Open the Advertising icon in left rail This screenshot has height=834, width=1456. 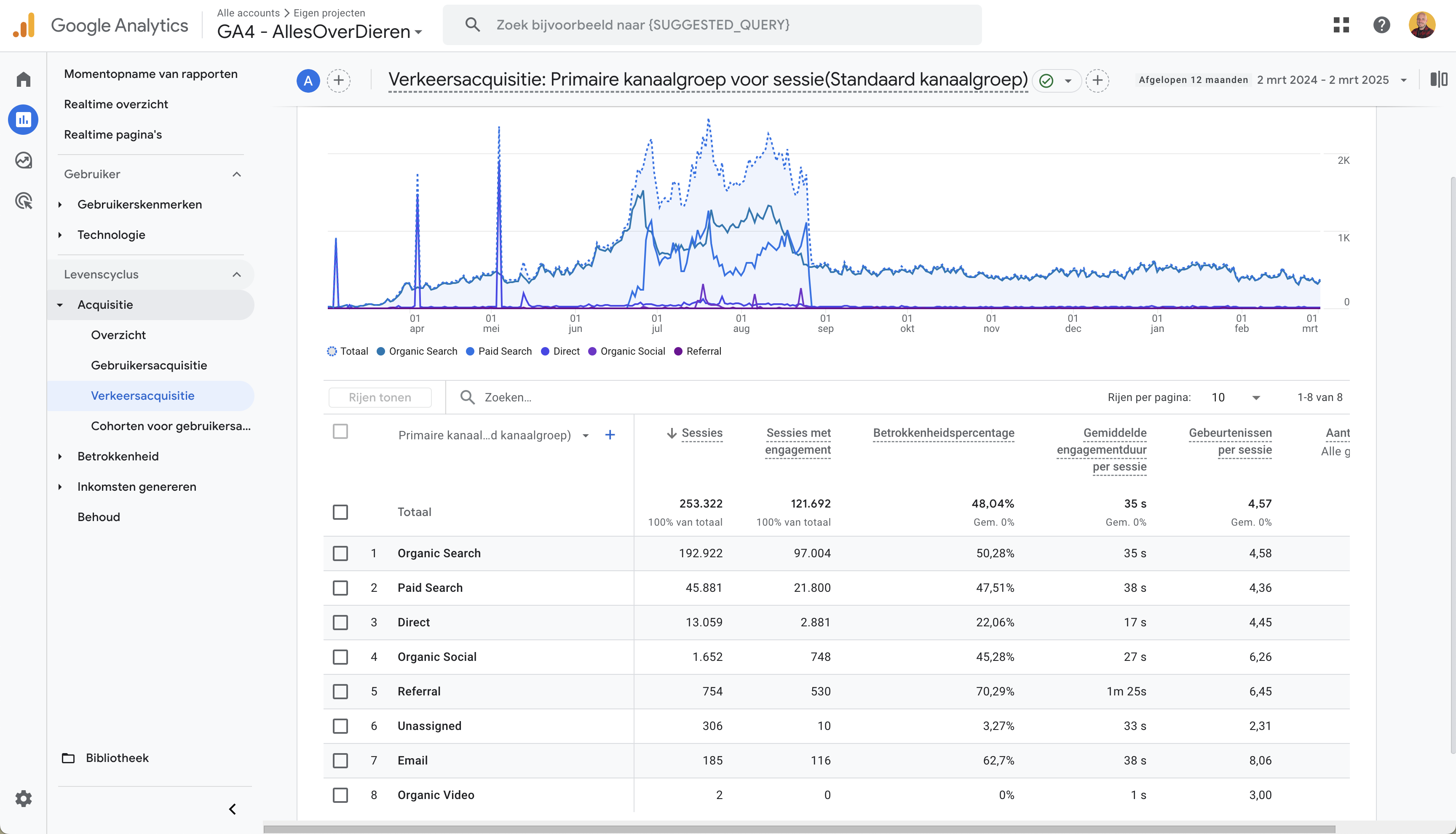pyautogui.click(x=24, y=201)
